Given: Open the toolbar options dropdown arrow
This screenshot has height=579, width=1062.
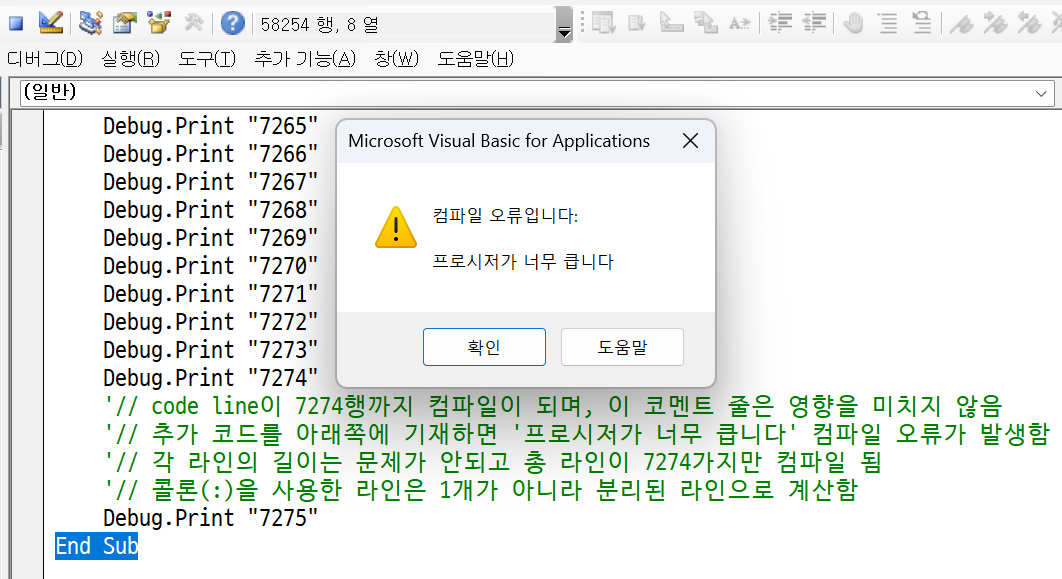Looking at the screenshot, I should click(x=564, y=24).
